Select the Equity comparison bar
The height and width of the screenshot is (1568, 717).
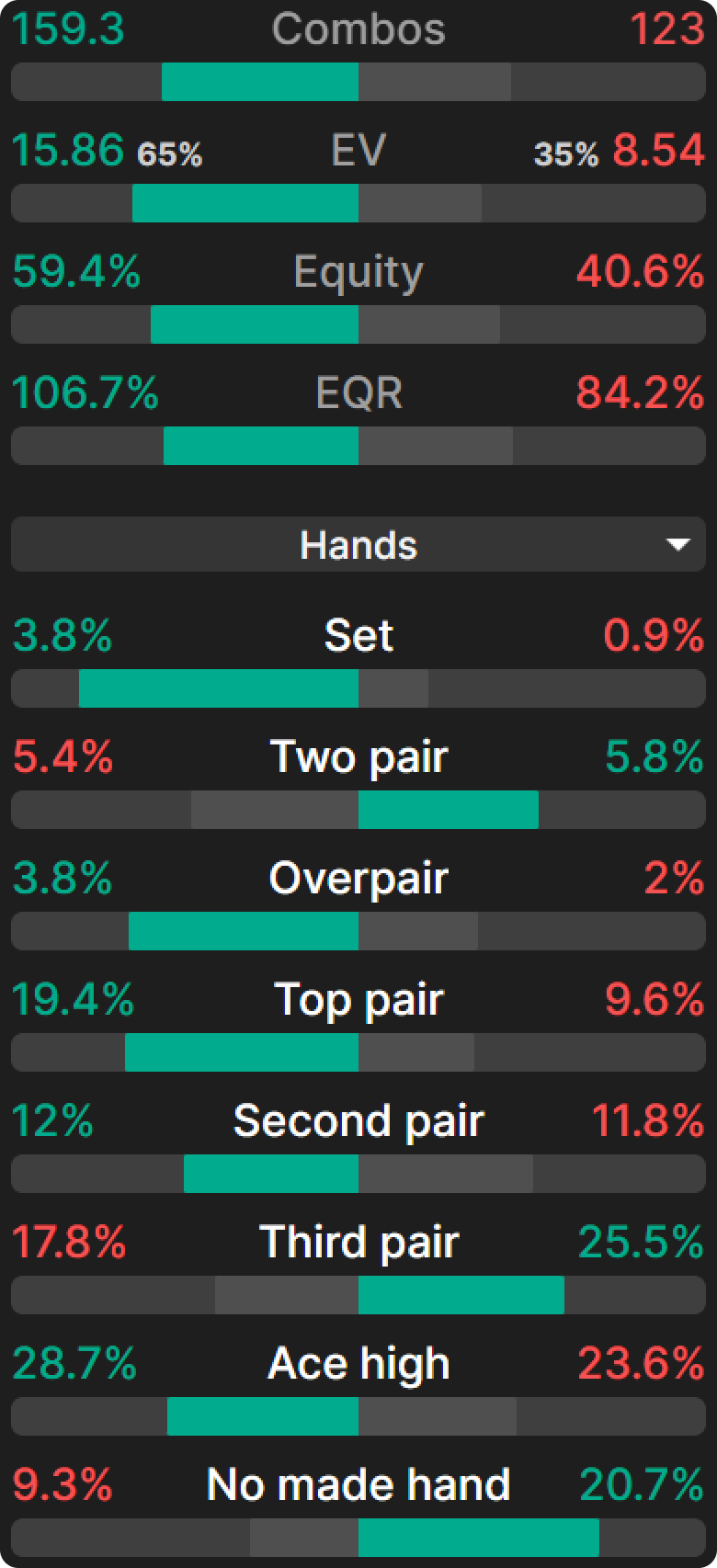tap(358, 324)
